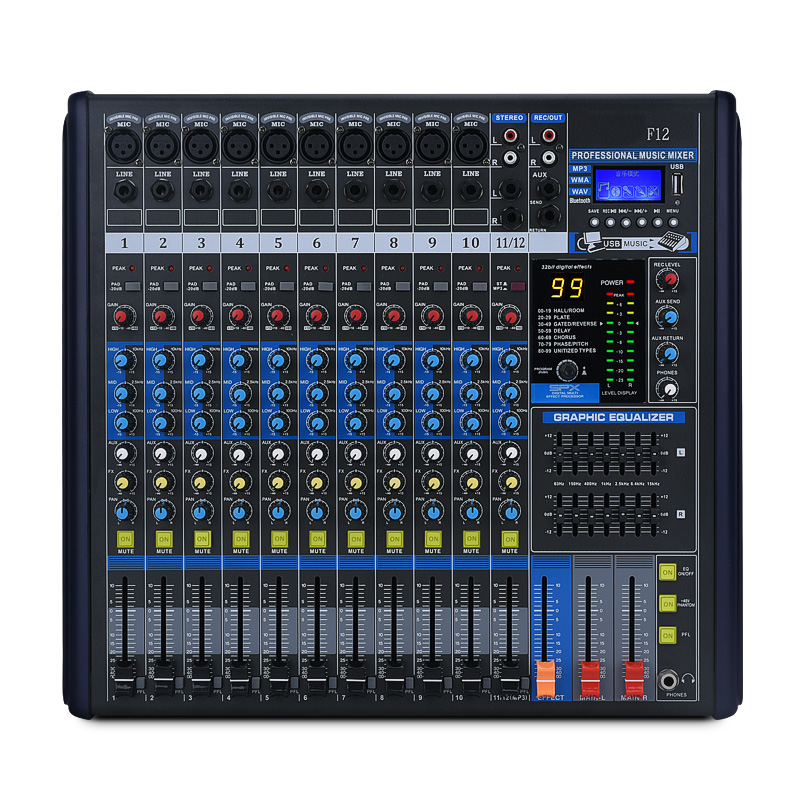Click the red MAIN L fader
Image resolution: width=800 pixels, height=800 pixels.
click(590, 678)
